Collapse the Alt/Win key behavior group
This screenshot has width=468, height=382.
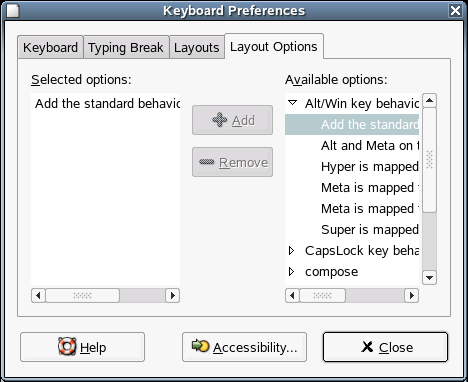pos(292,103)
